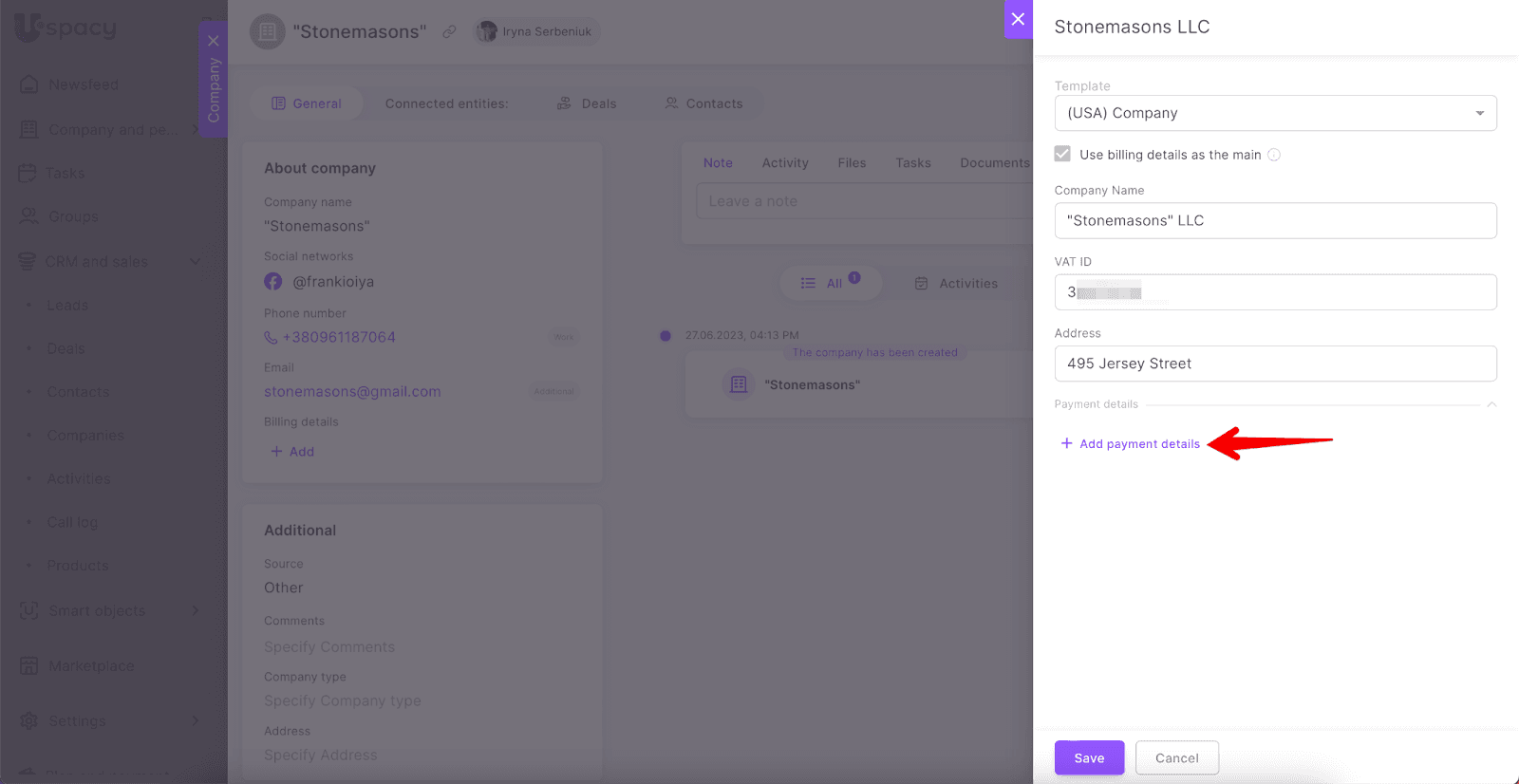This screenshot has width=1519, height=784.
Task: Open Marketplace in the left sidebar
Action: pos(91,666)
